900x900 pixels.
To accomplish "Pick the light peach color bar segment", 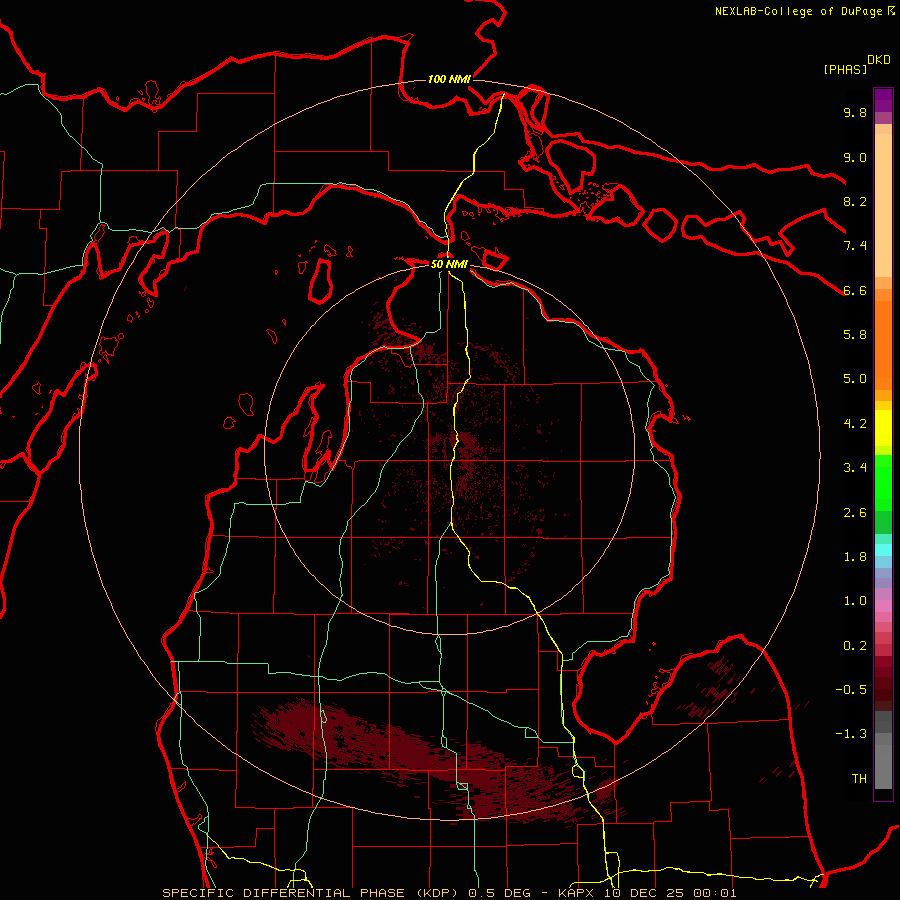I will point(883,207).
